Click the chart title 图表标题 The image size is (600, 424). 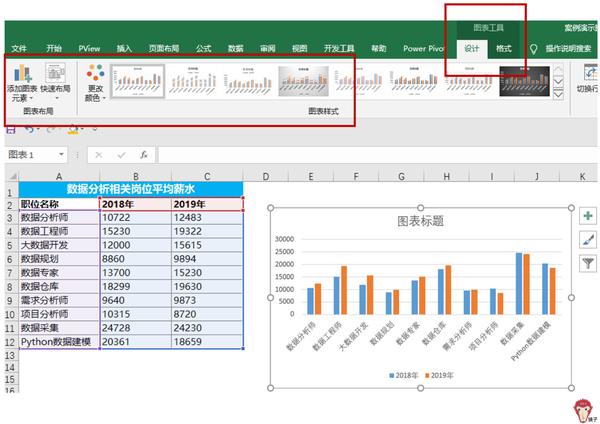(x=421, y=221)
